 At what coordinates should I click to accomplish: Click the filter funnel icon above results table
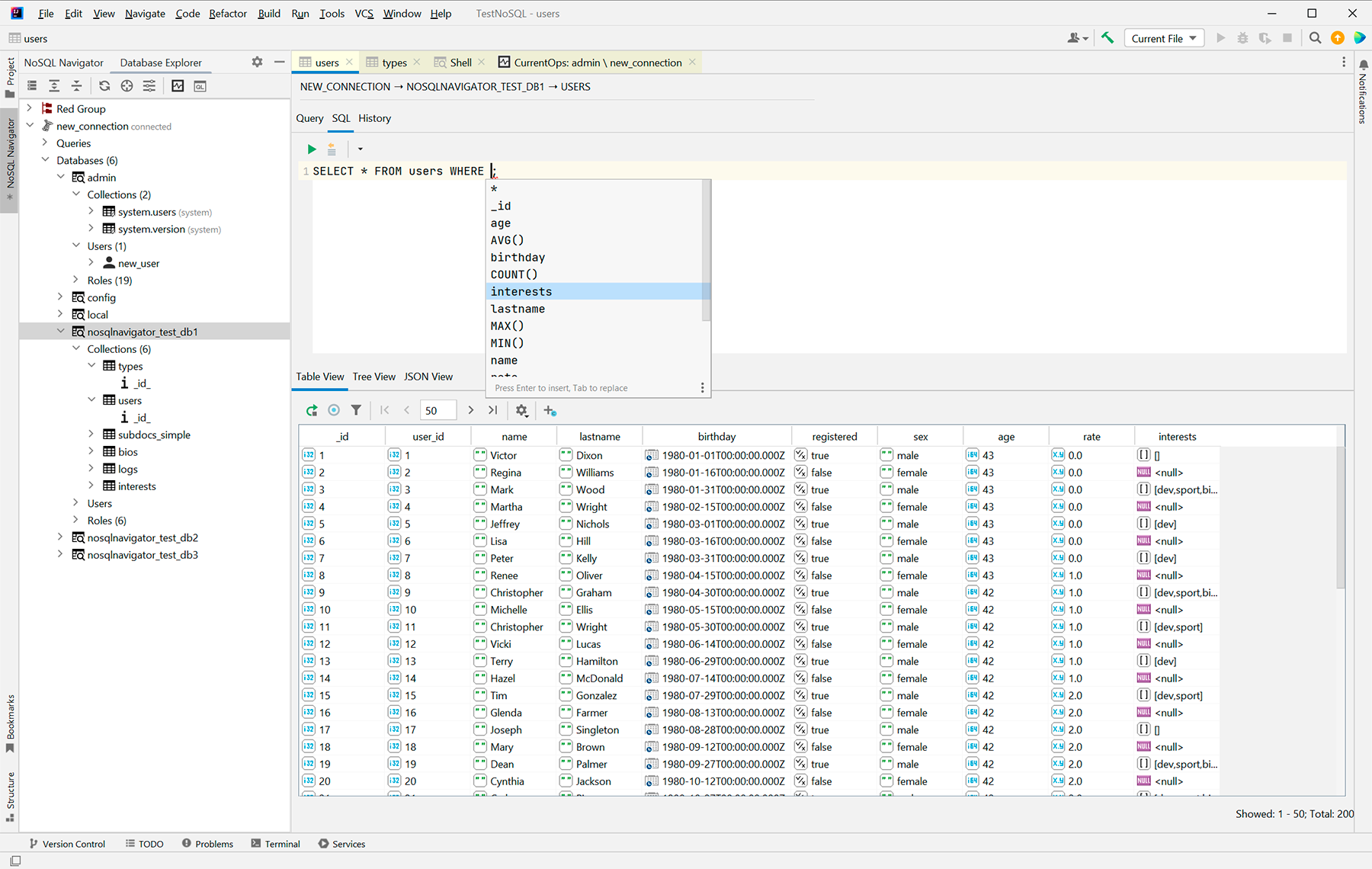[356, 410]
